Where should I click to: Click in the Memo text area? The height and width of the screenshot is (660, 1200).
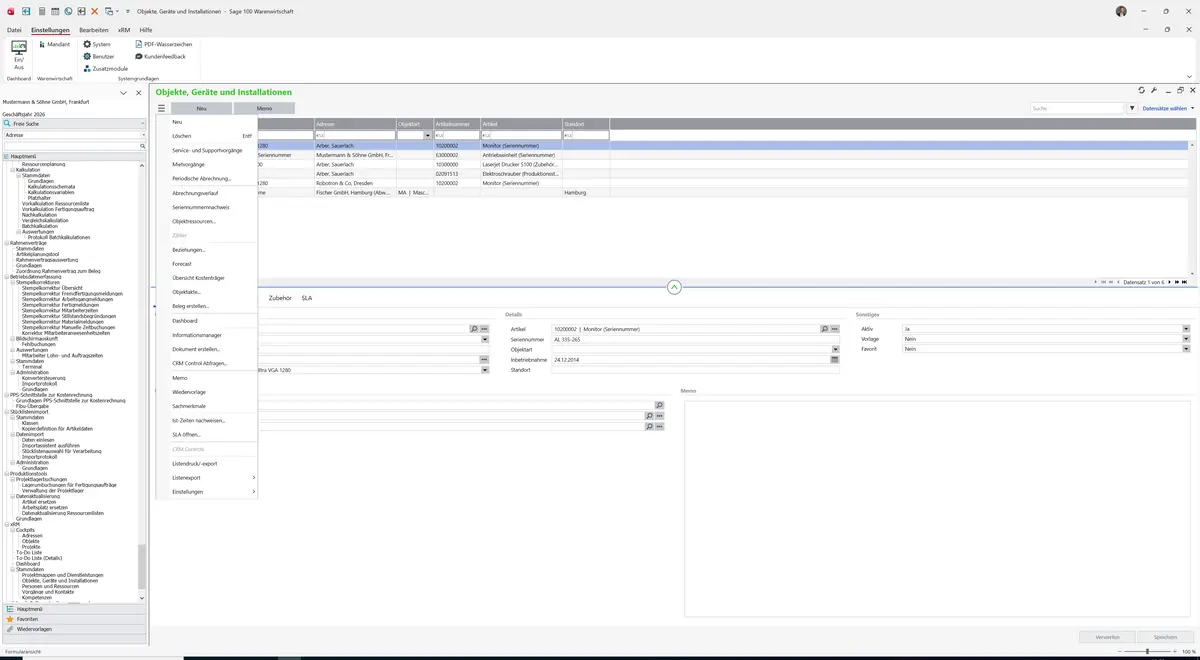point(937,507)
